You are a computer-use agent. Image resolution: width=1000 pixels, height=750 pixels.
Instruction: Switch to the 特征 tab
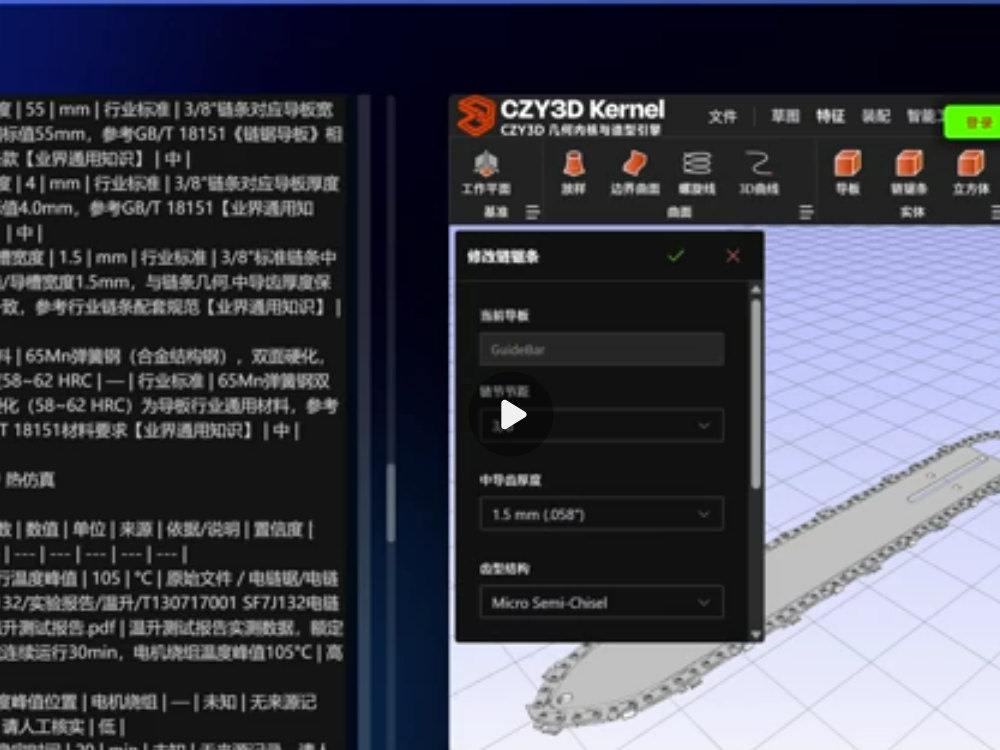830,116
